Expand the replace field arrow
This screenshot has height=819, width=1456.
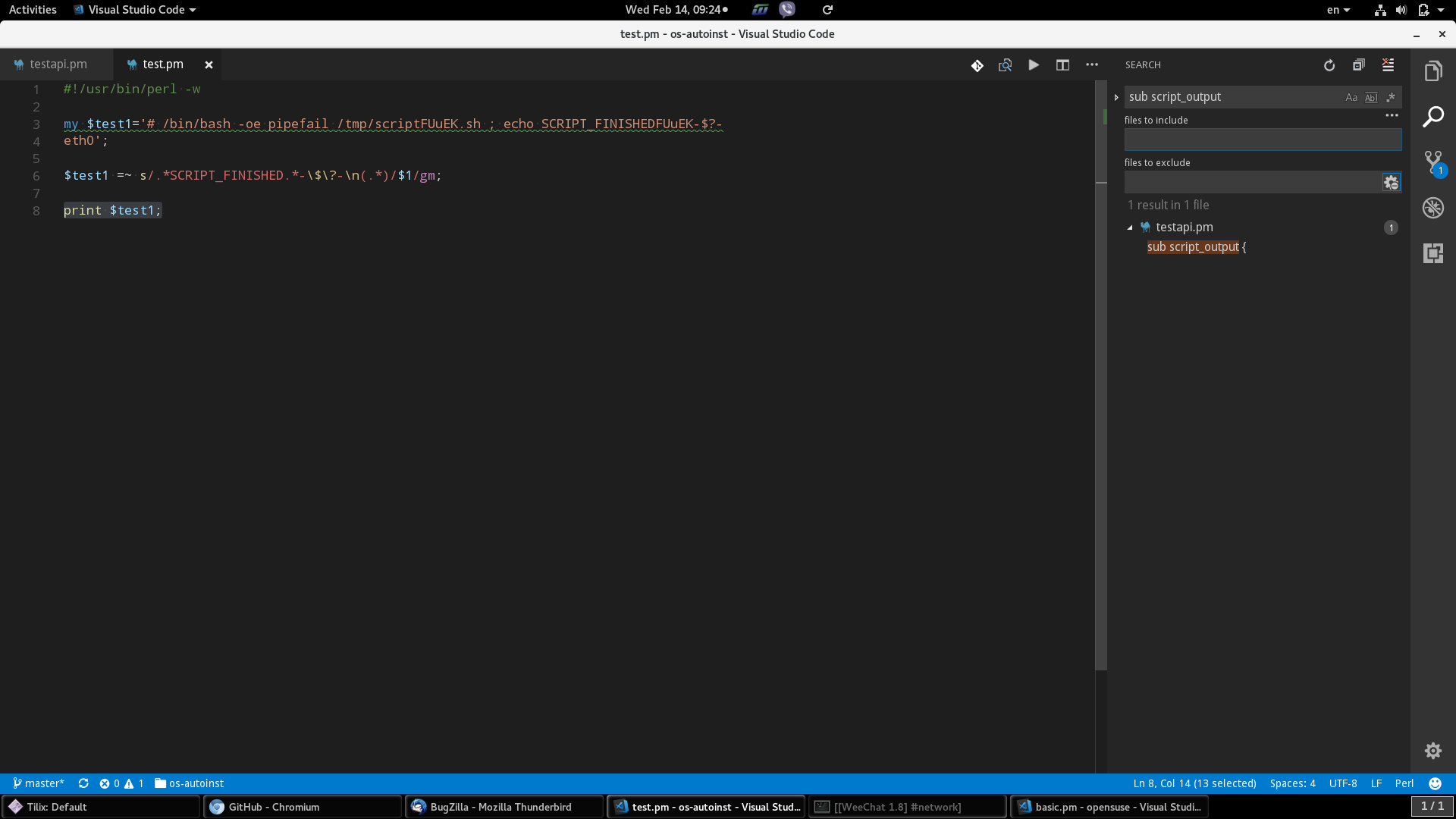[x=1116, y=96]
